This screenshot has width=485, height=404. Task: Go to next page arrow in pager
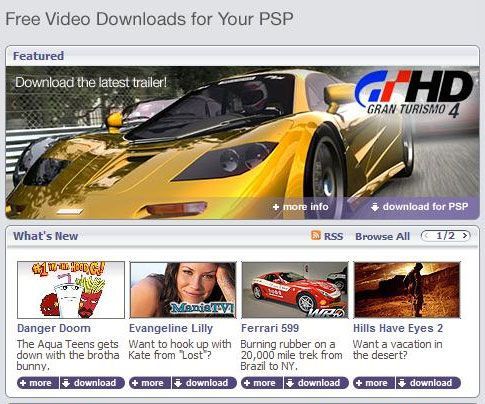tap(465, 236)
